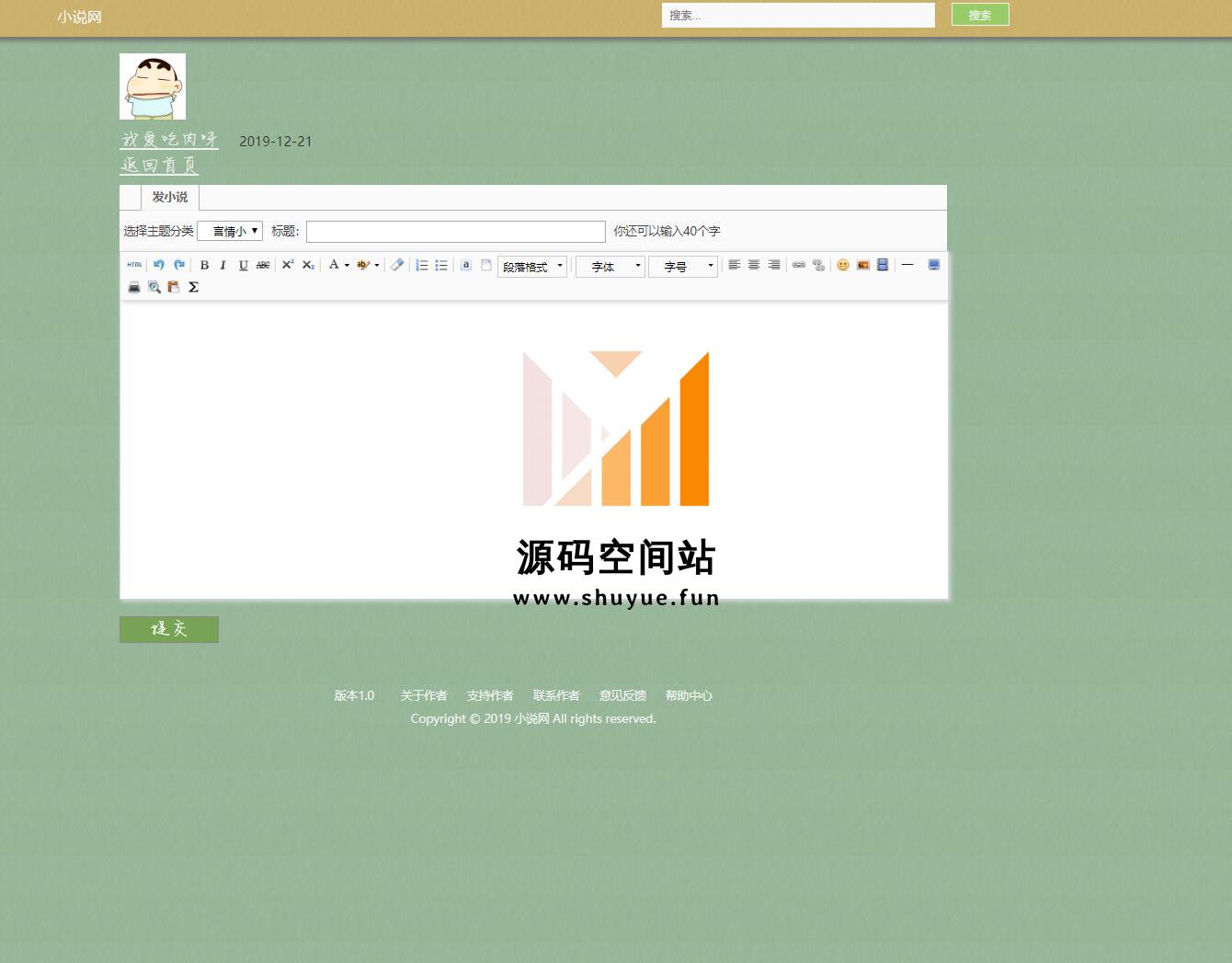
Task: Align text right
Action: 774,265
